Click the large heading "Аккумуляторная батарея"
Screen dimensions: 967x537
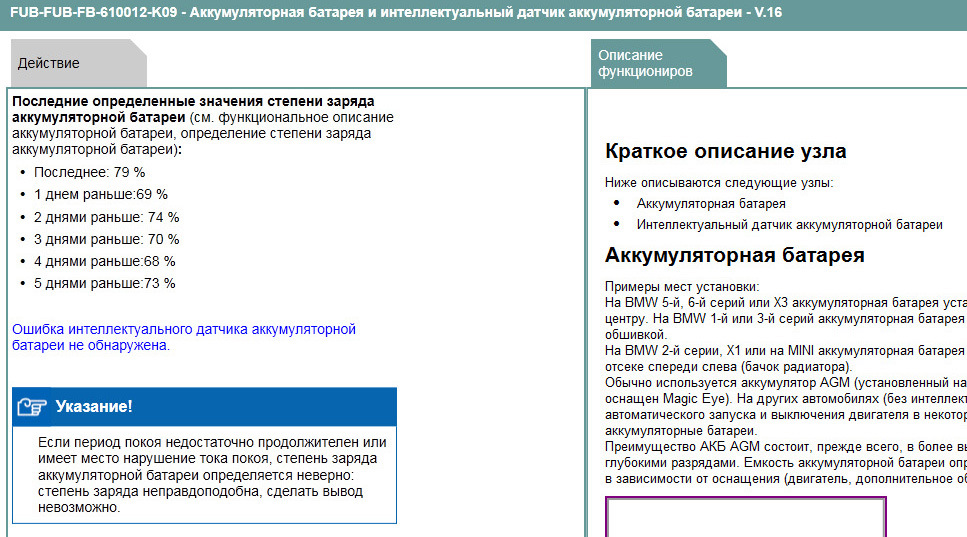735,255
